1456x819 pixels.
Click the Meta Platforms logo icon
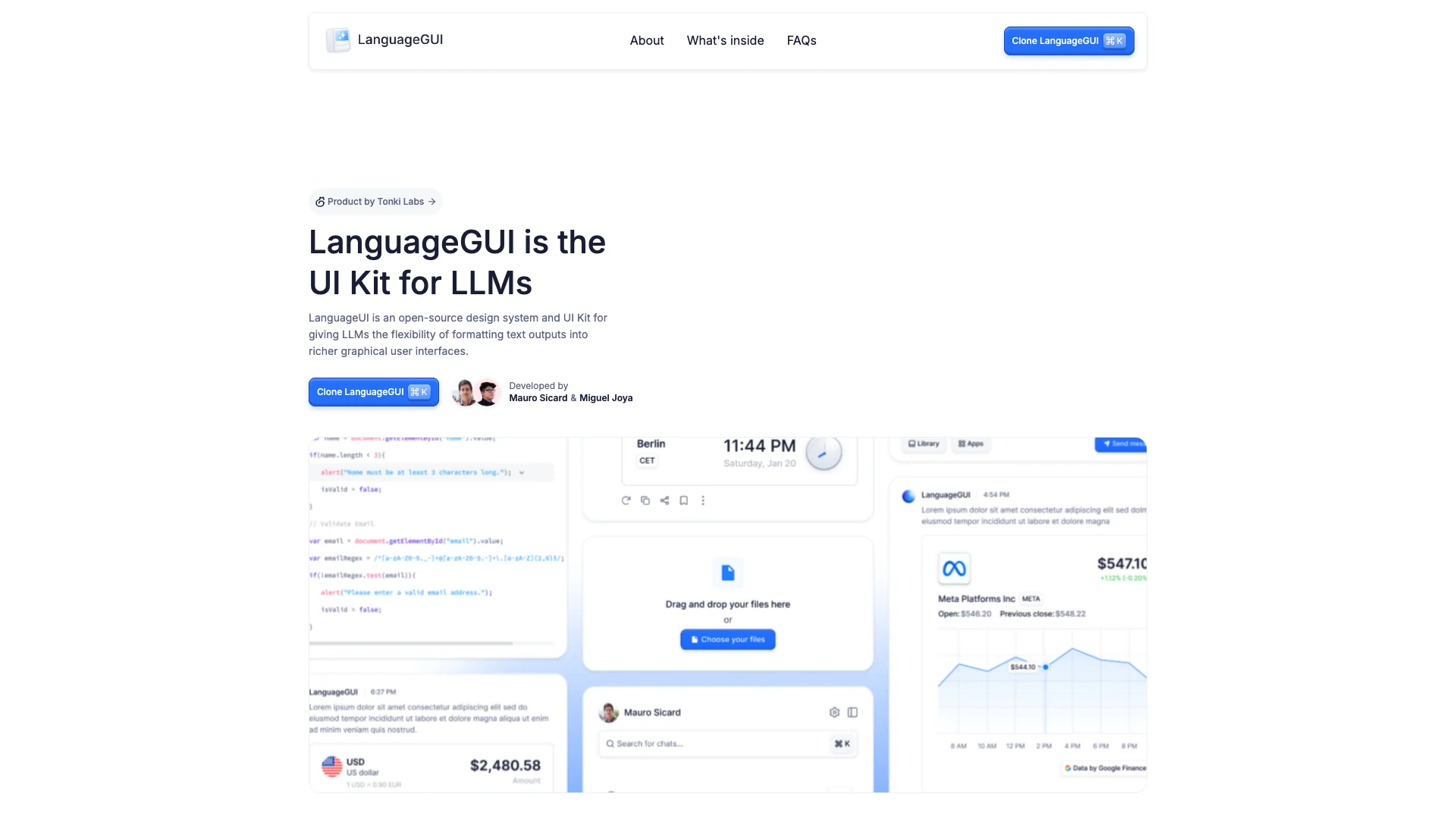(x=954, y=568)
